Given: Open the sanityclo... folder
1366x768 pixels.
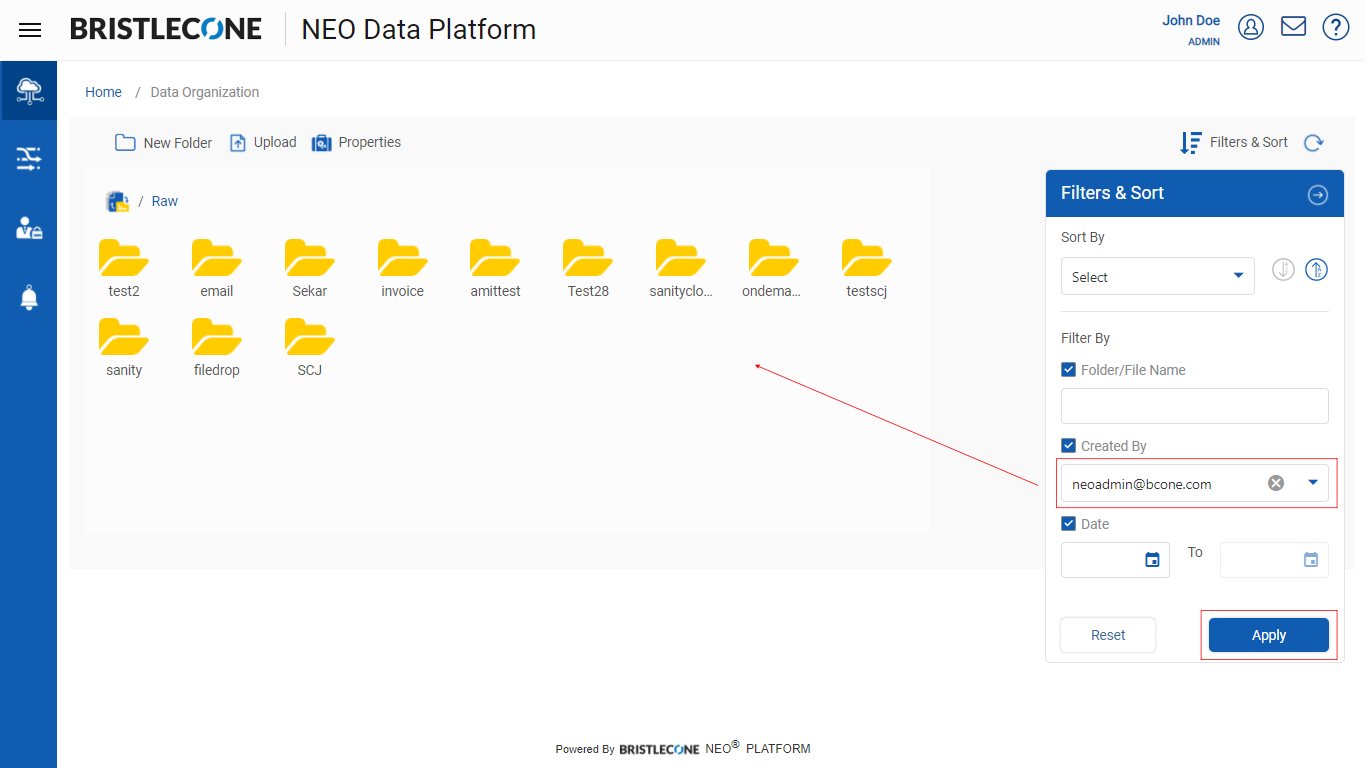Looking at the screenshot, I should 681,269.
